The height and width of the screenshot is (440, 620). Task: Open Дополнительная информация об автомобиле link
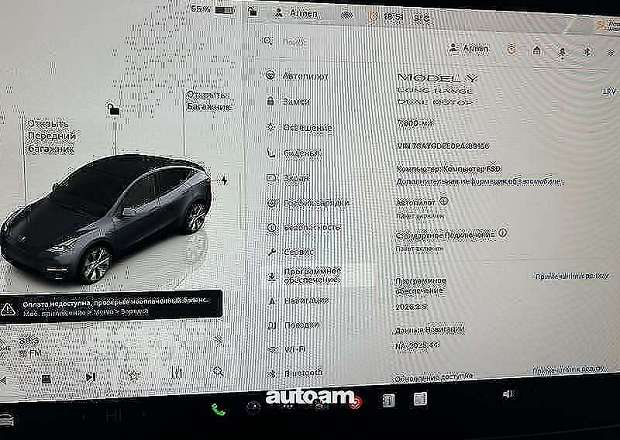[480, 182]
